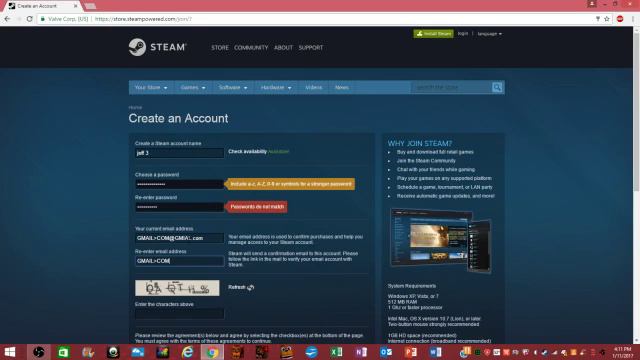Expand the Software dropdown
The height and width of the screenshot is (360, 640).
(233, 87)
